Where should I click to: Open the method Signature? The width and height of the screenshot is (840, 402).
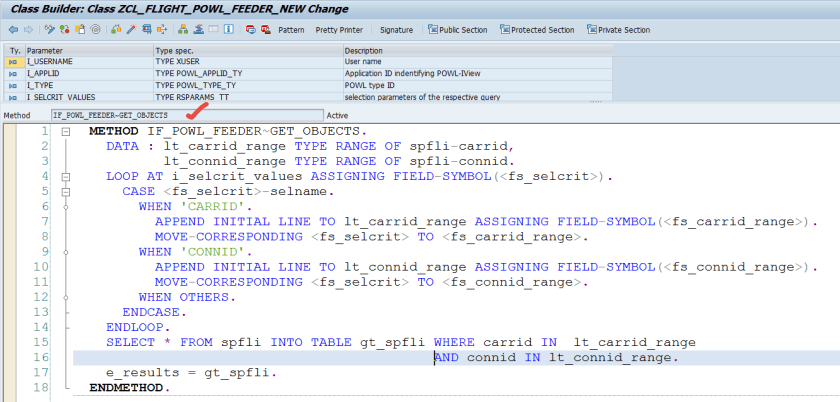396,30
